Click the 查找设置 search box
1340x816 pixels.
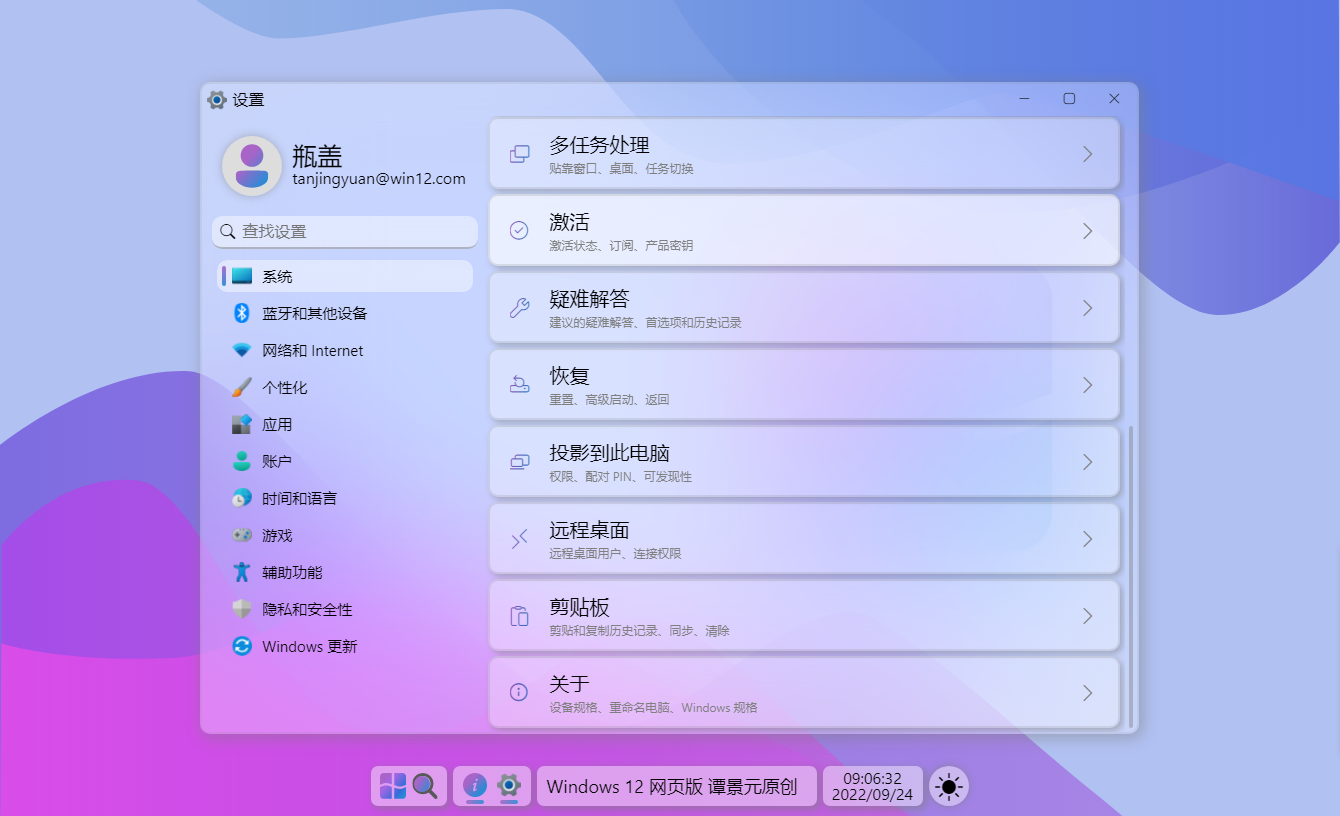[x=345, y=231]
